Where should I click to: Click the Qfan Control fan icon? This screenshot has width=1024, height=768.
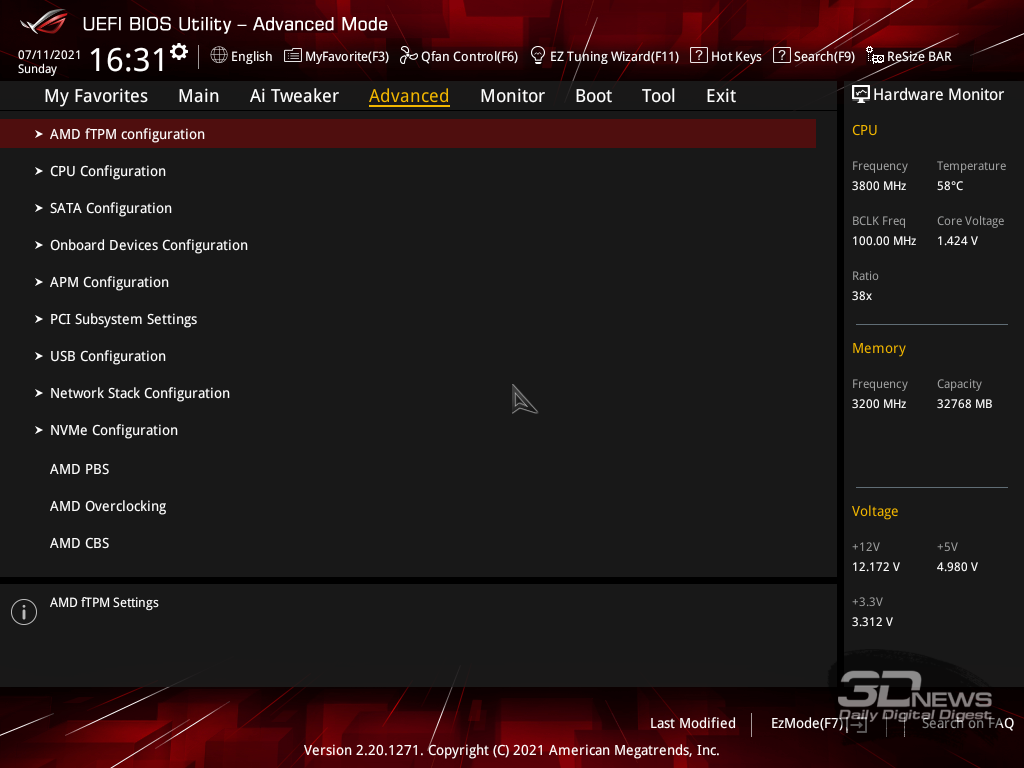click(x=408, y=56)
